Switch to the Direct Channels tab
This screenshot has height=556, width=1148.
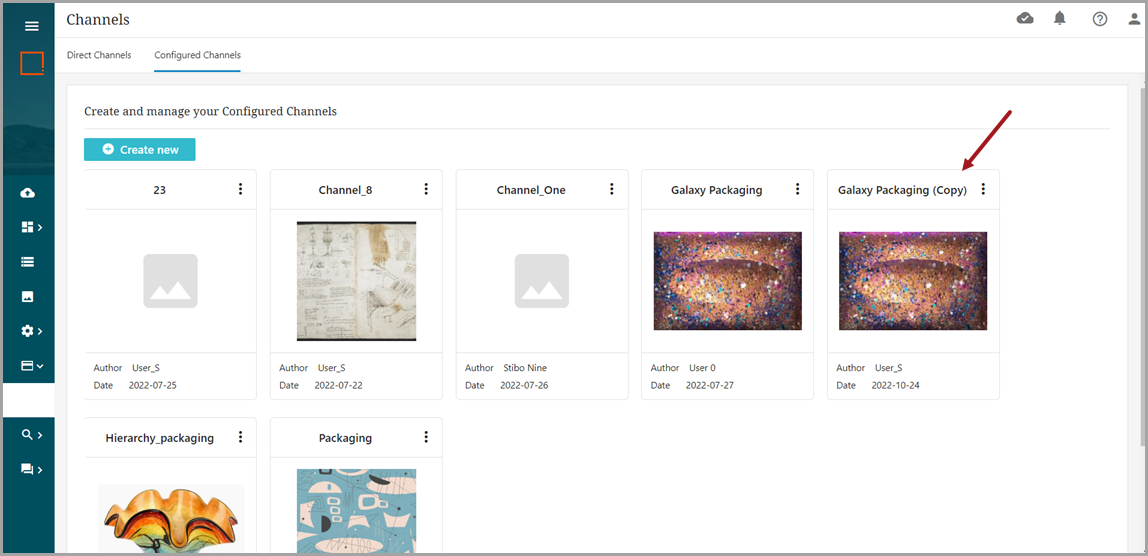(x=99, y=55)
